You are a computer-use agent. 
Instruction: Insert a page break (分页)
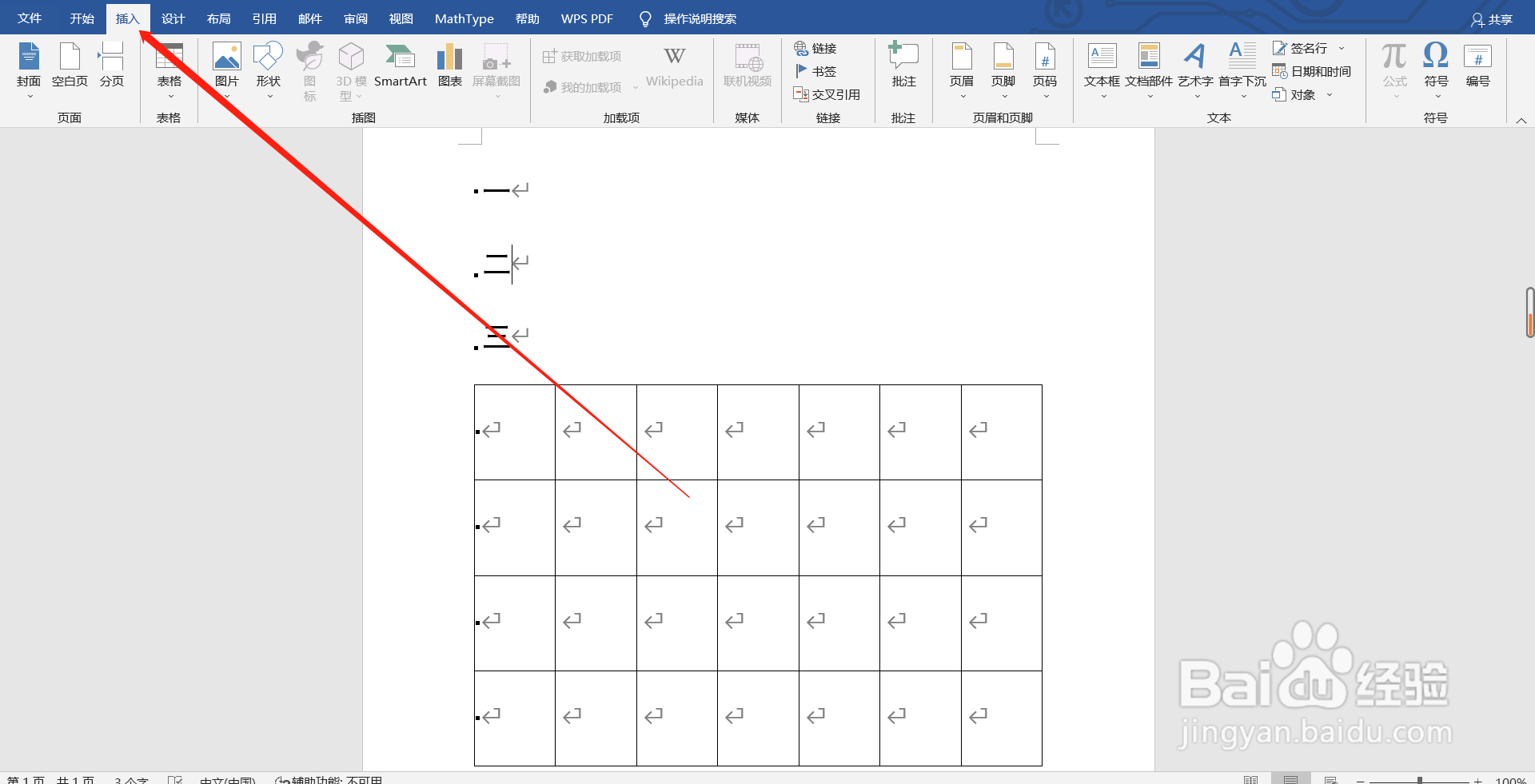112,66
